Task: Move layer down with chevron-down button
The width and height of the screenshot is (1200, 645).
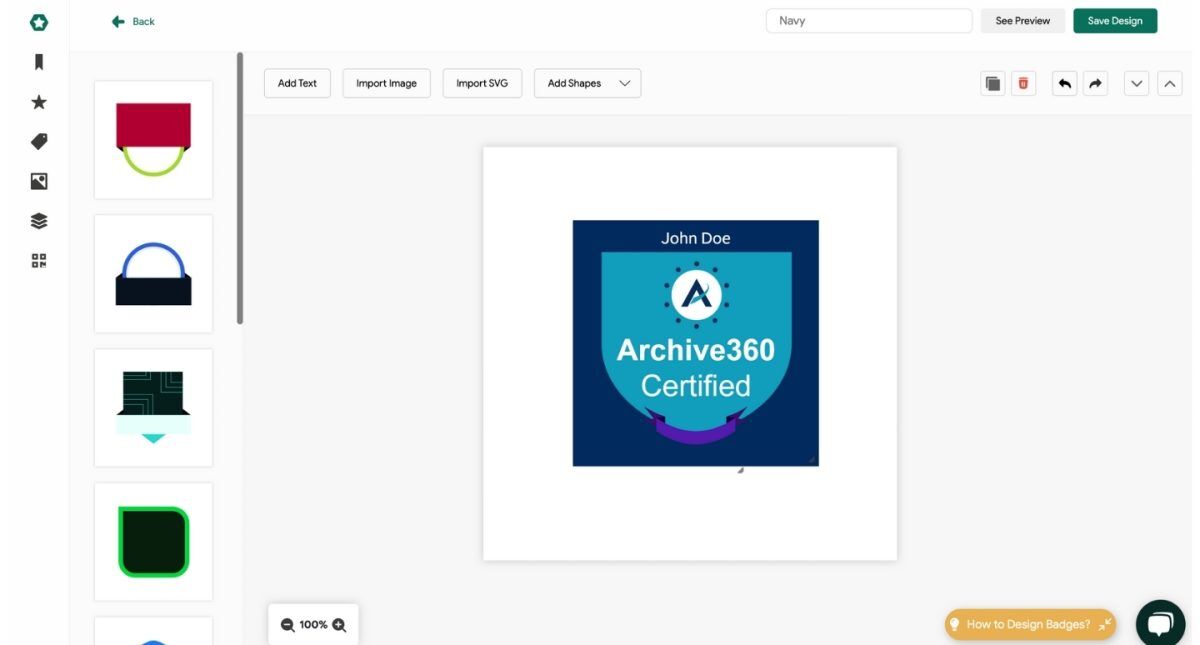Action: [x=1137, y=84]
